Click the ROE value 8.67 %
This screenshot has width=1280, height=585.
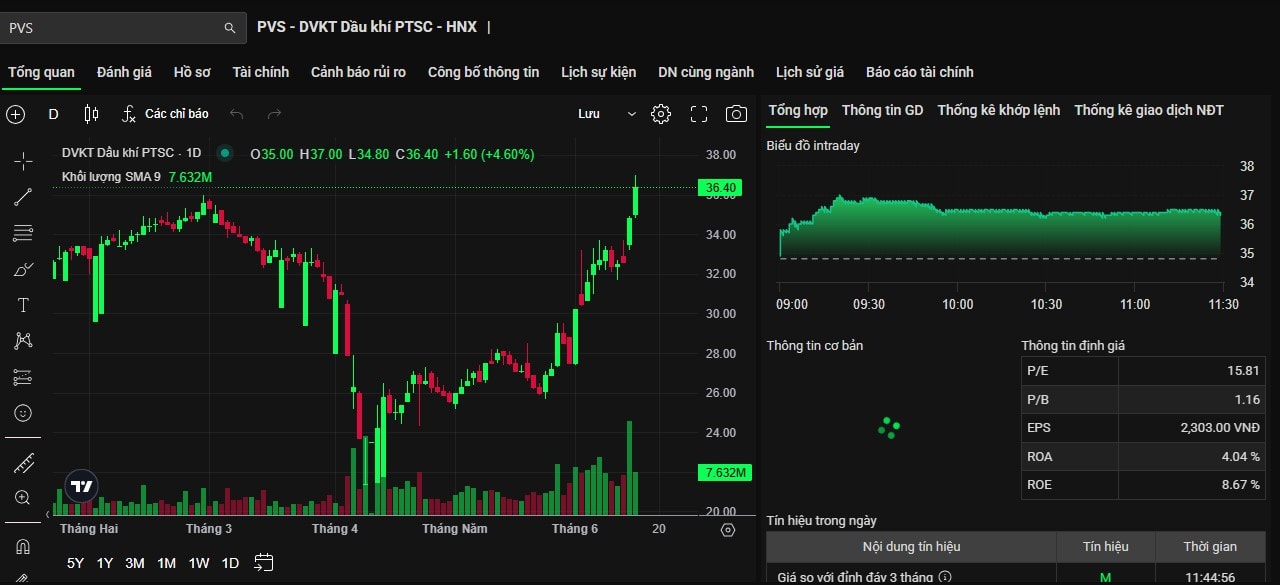(1241, 485)
